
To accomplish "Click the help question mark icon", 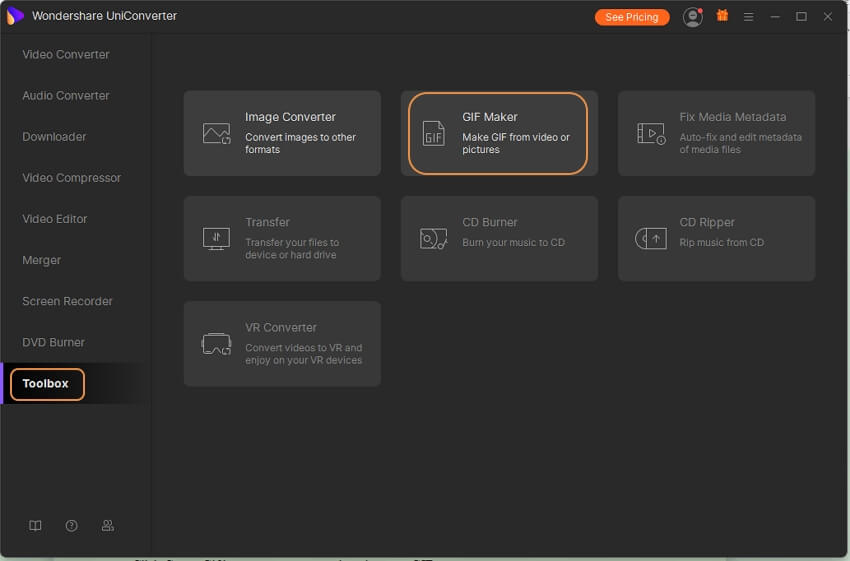I will coord(72,525).
